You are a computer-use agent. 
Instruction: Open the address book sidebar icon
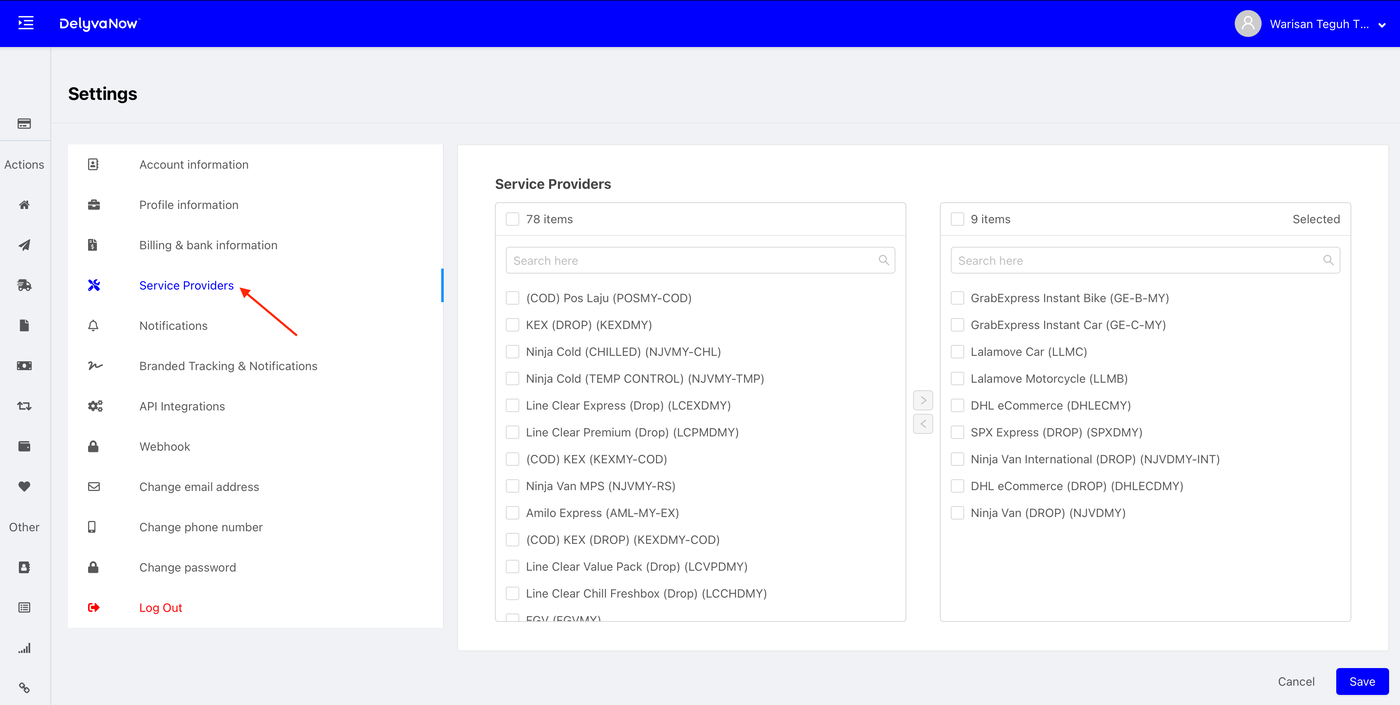tap(24, 567)
